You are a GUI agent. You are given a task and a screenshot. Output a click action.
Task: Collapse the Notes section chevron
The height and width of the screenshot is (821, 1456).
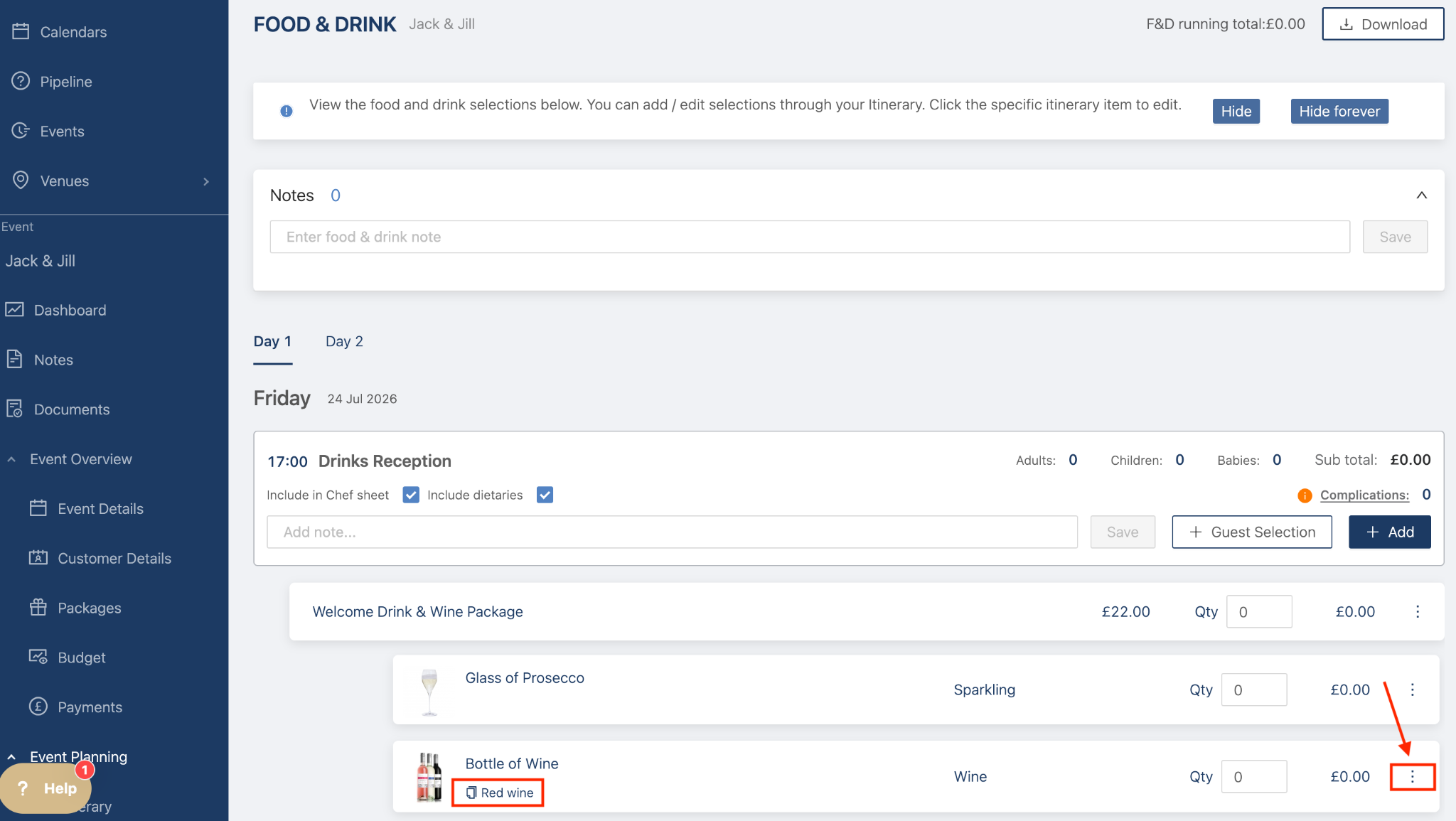click(1421, 195)
